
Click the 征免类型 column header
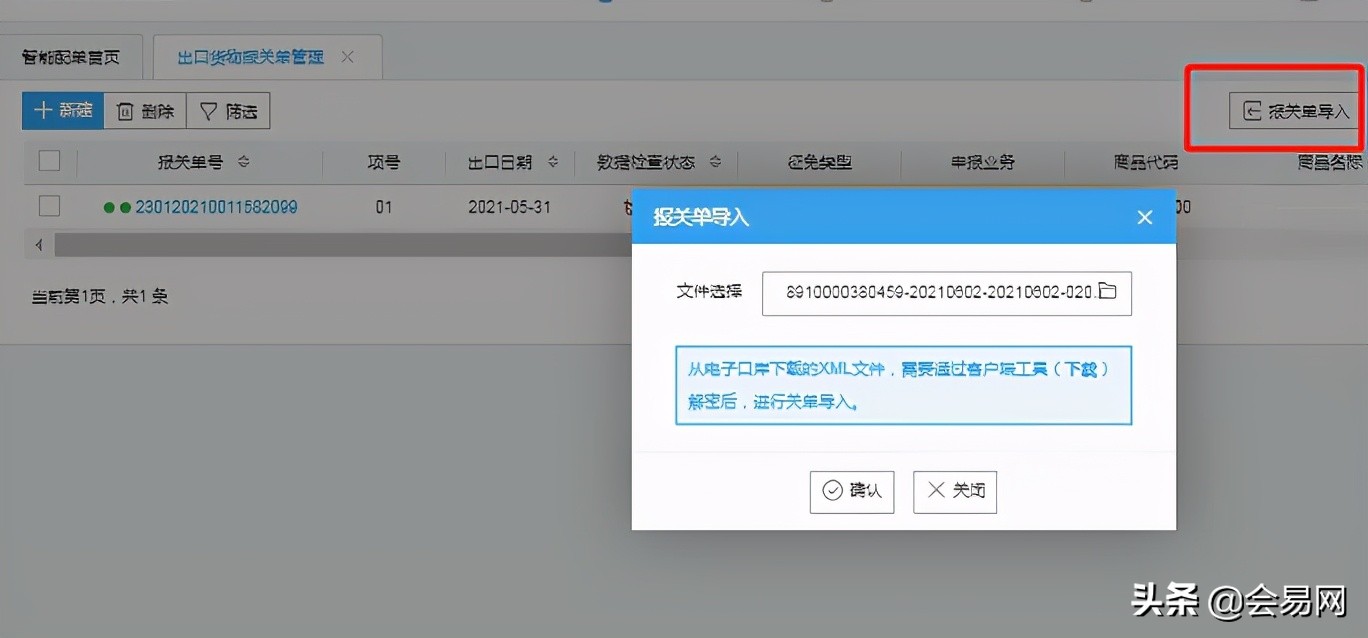[x=820, y=162]
